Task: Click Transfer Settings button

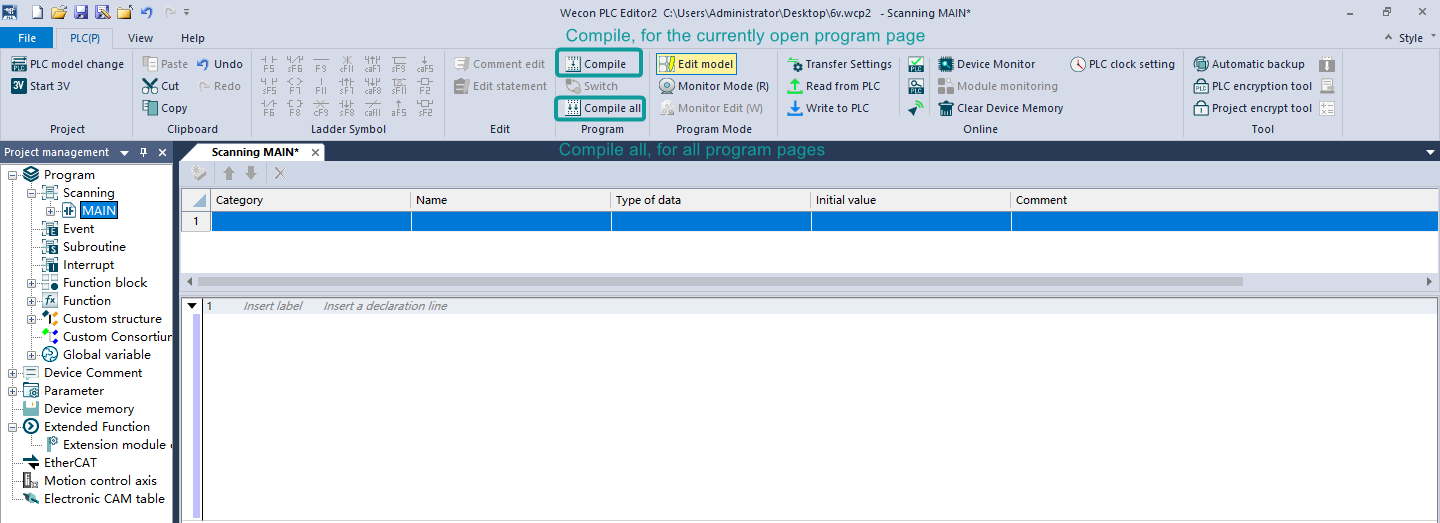Action: tap(838, 64)
